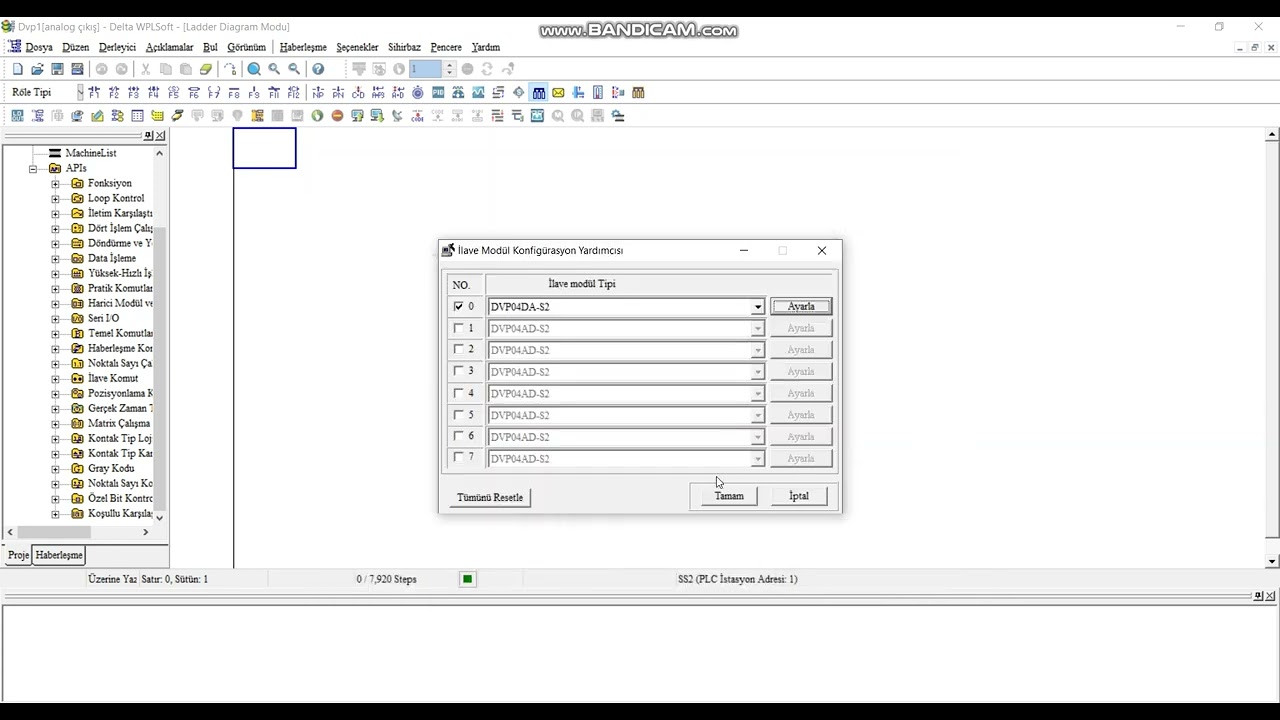The width and height of the screenshot is (1280, 720).
Task: Click the NP rising pulse icon
Action: pyautogui.click(x=318, y=92)
